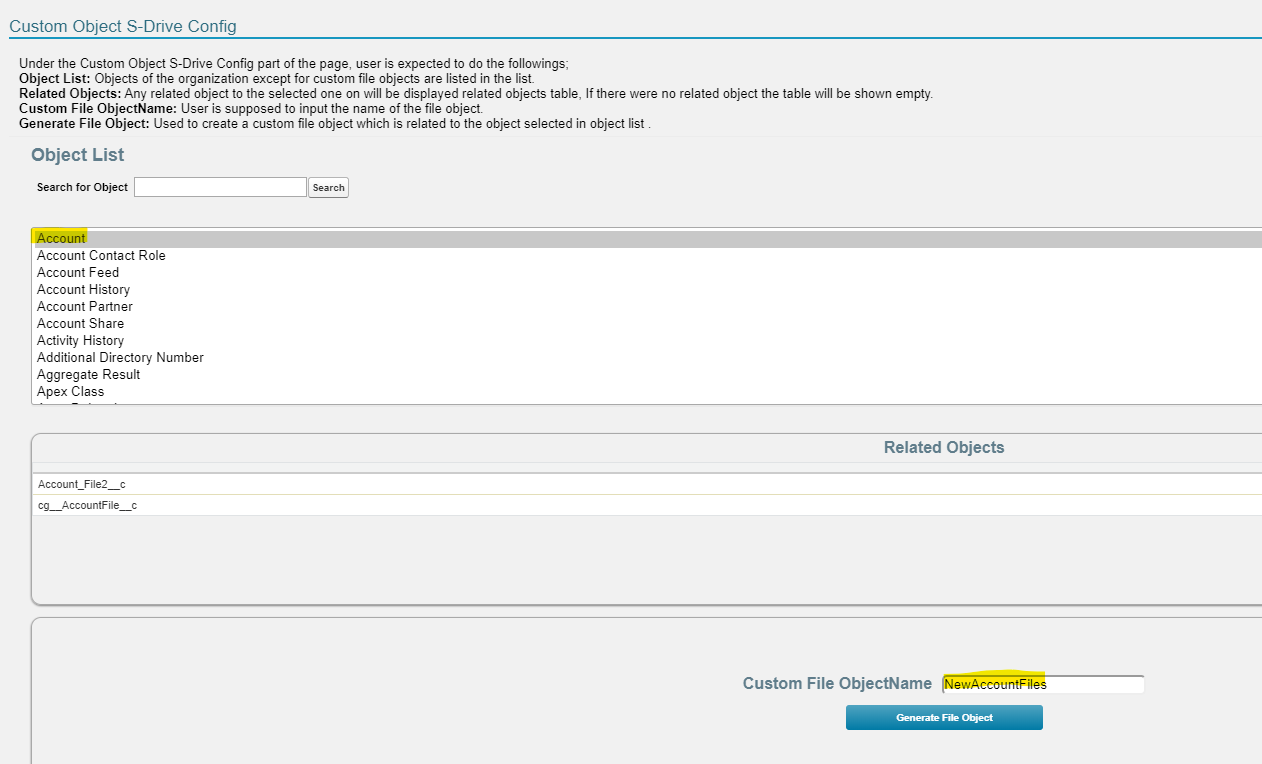
Task: Click the Custom Object S-Drive Config title
Action: (123, 26)
